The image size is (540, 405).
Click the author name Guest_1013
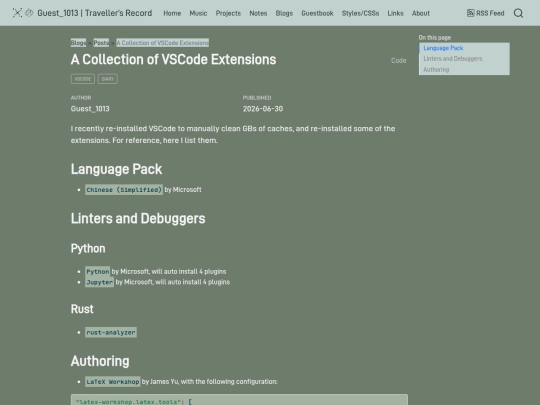90,109
